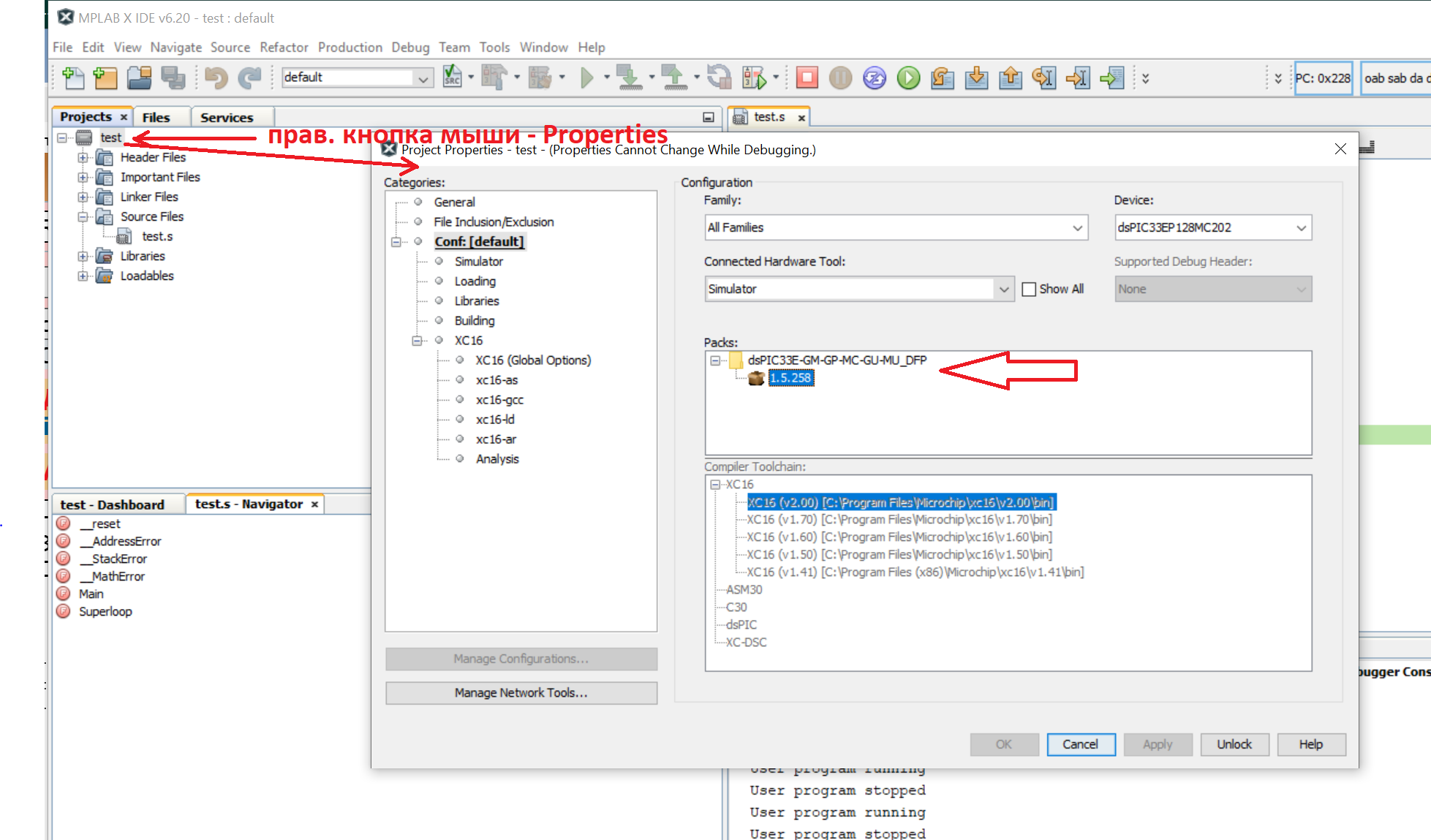1431x840 pixels.
Task: Click the Step Over debug icon
Action: coord(943,77)
